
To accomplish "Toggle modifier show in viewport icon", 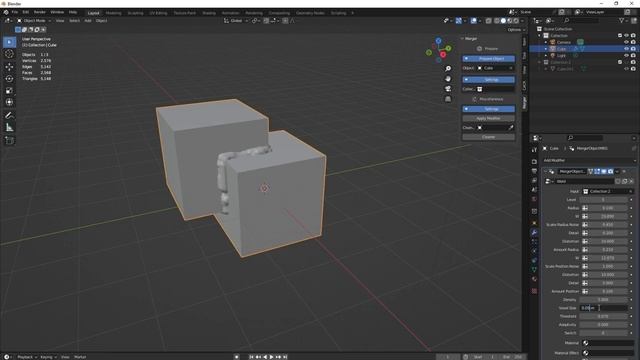I will (x=604, y=171).
